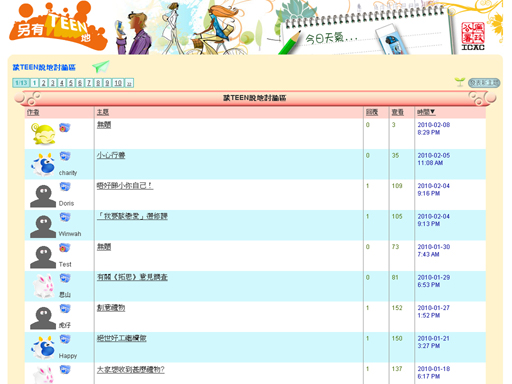Click the orange TEEN site logo

click(58, 27)
